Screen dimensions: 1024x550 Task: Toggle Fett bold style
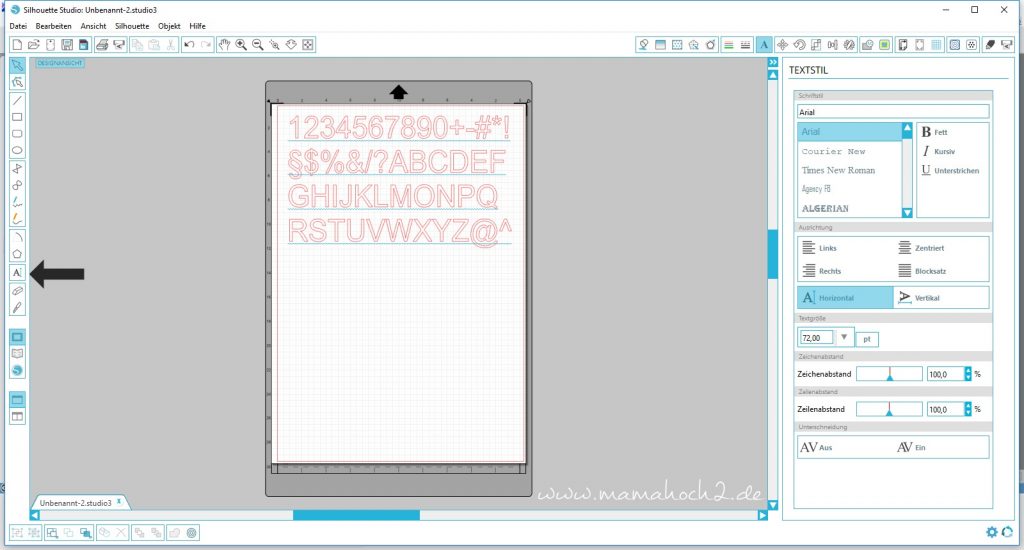pos(934,132)
